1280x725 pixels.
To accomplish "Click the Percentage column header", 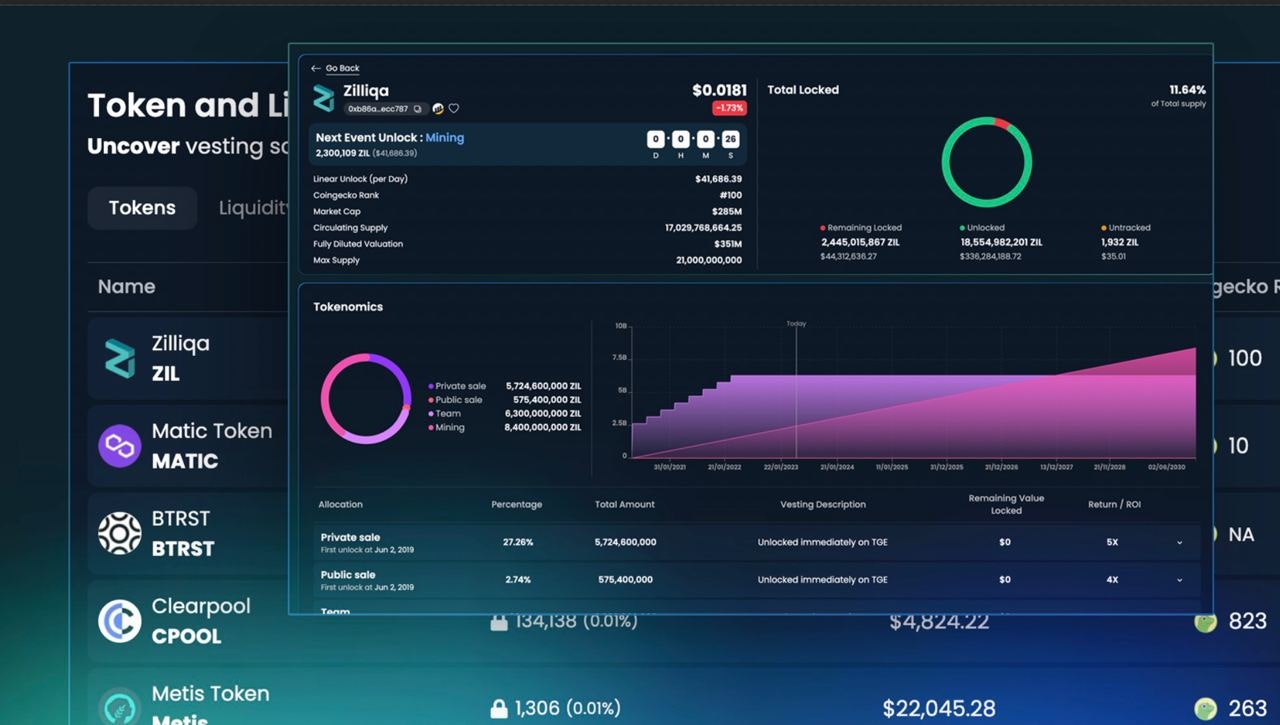I will tap(517, 505).
